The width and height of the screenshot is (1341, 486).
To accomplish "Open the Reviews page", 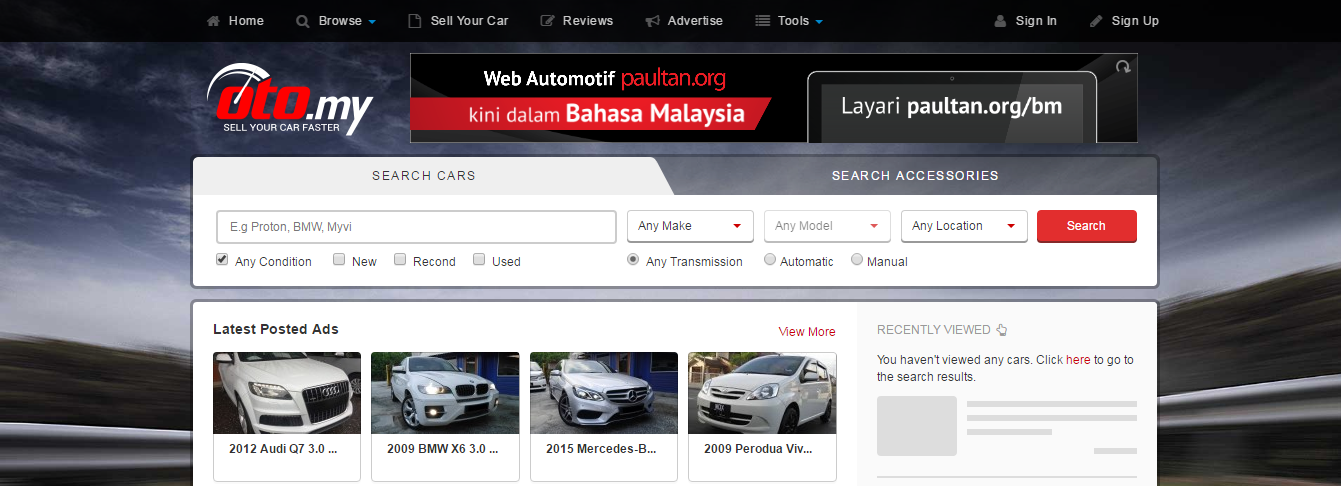I will point(588,21).
